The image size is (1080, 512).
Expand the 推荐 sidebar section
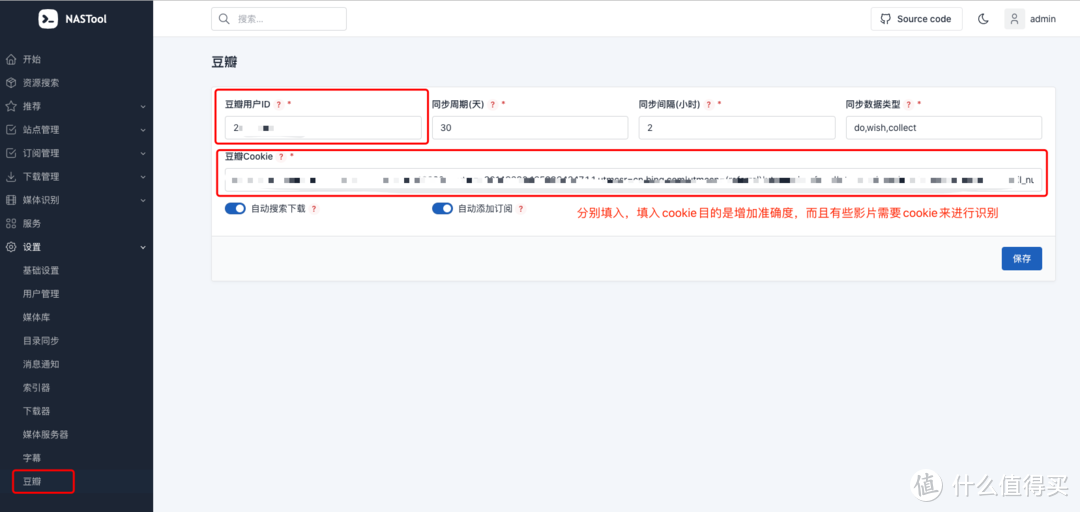pos(75,106)
